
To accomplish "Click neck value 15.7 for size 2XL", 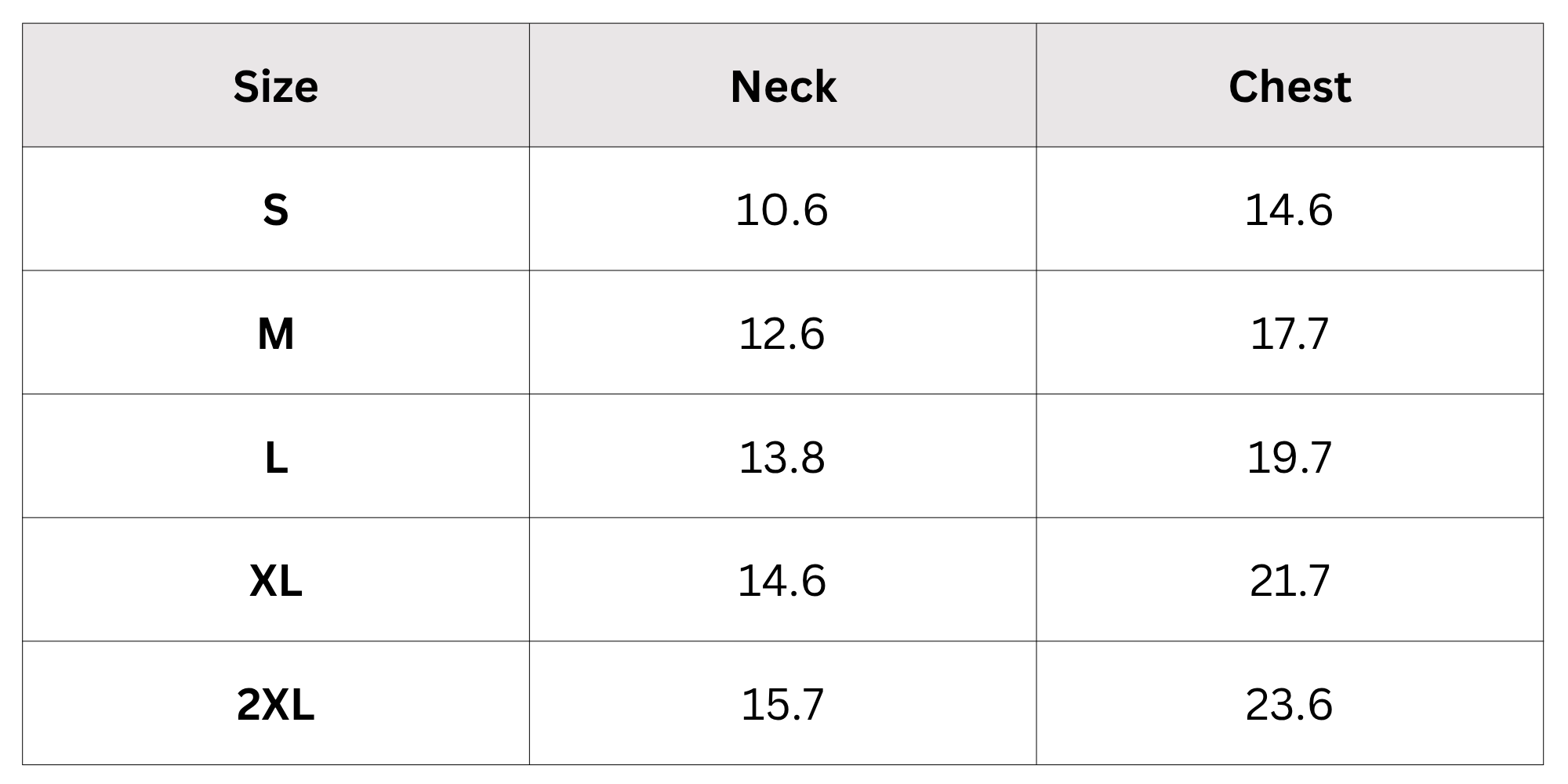I will point(782,704).
